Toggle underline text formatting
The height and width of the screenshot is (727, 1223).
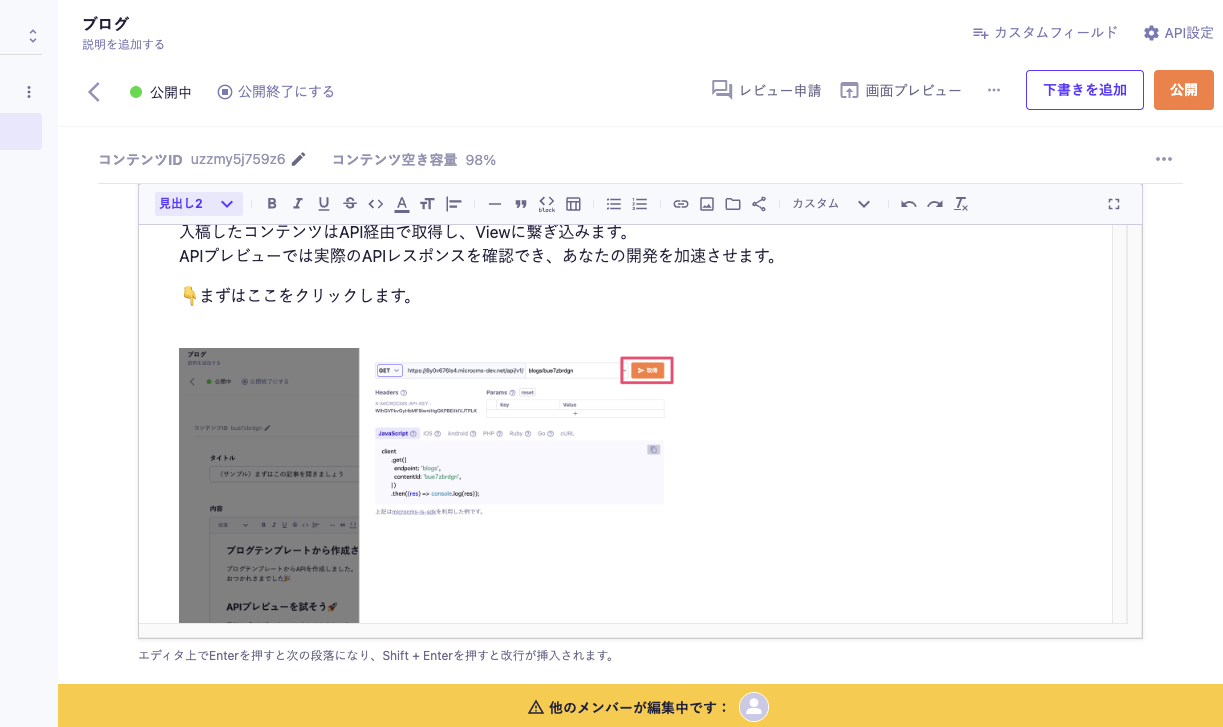[323, 204]
